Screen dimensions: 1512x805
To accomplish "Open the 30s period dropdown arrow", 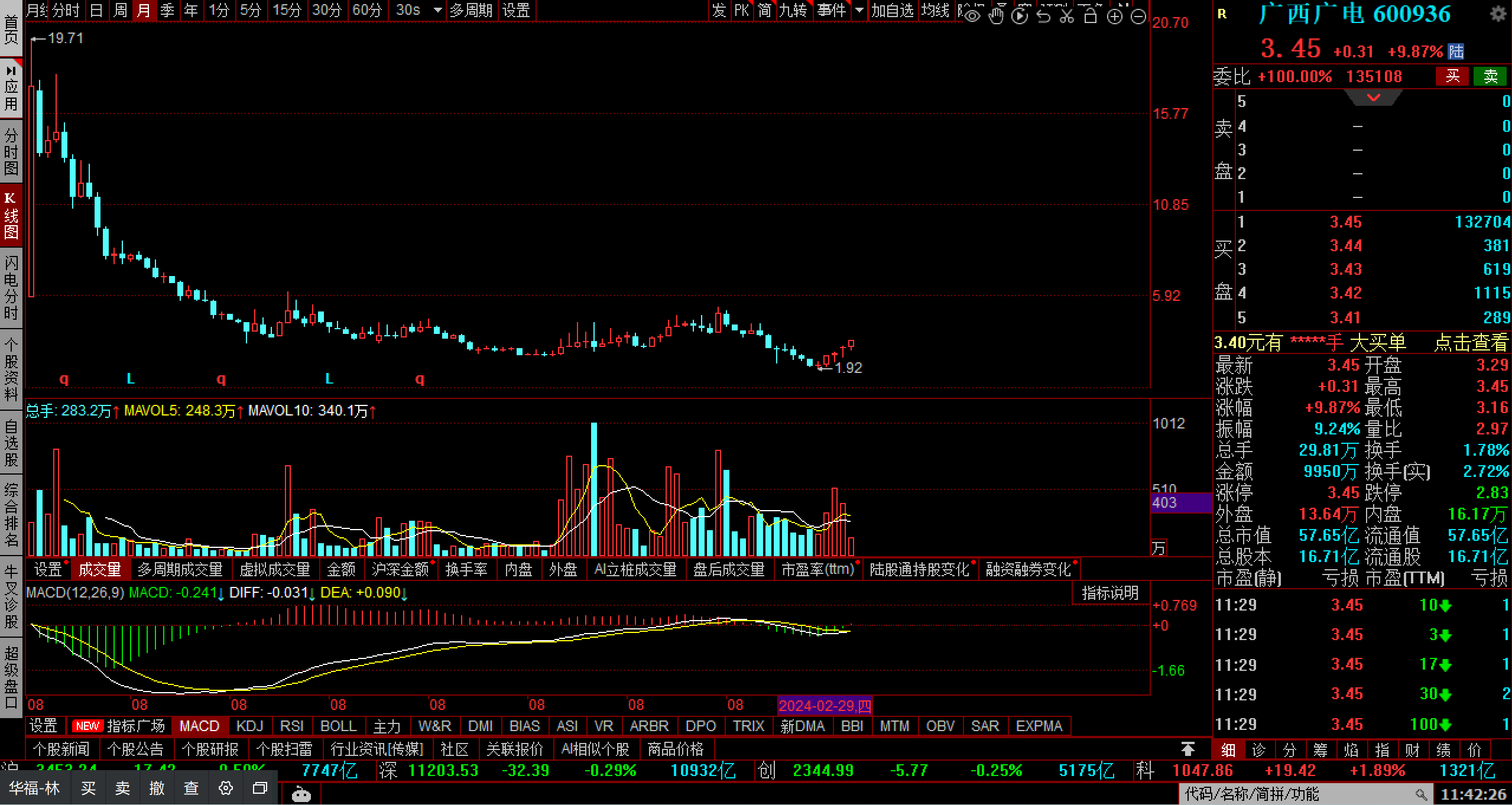I will (x=437, y=10).
